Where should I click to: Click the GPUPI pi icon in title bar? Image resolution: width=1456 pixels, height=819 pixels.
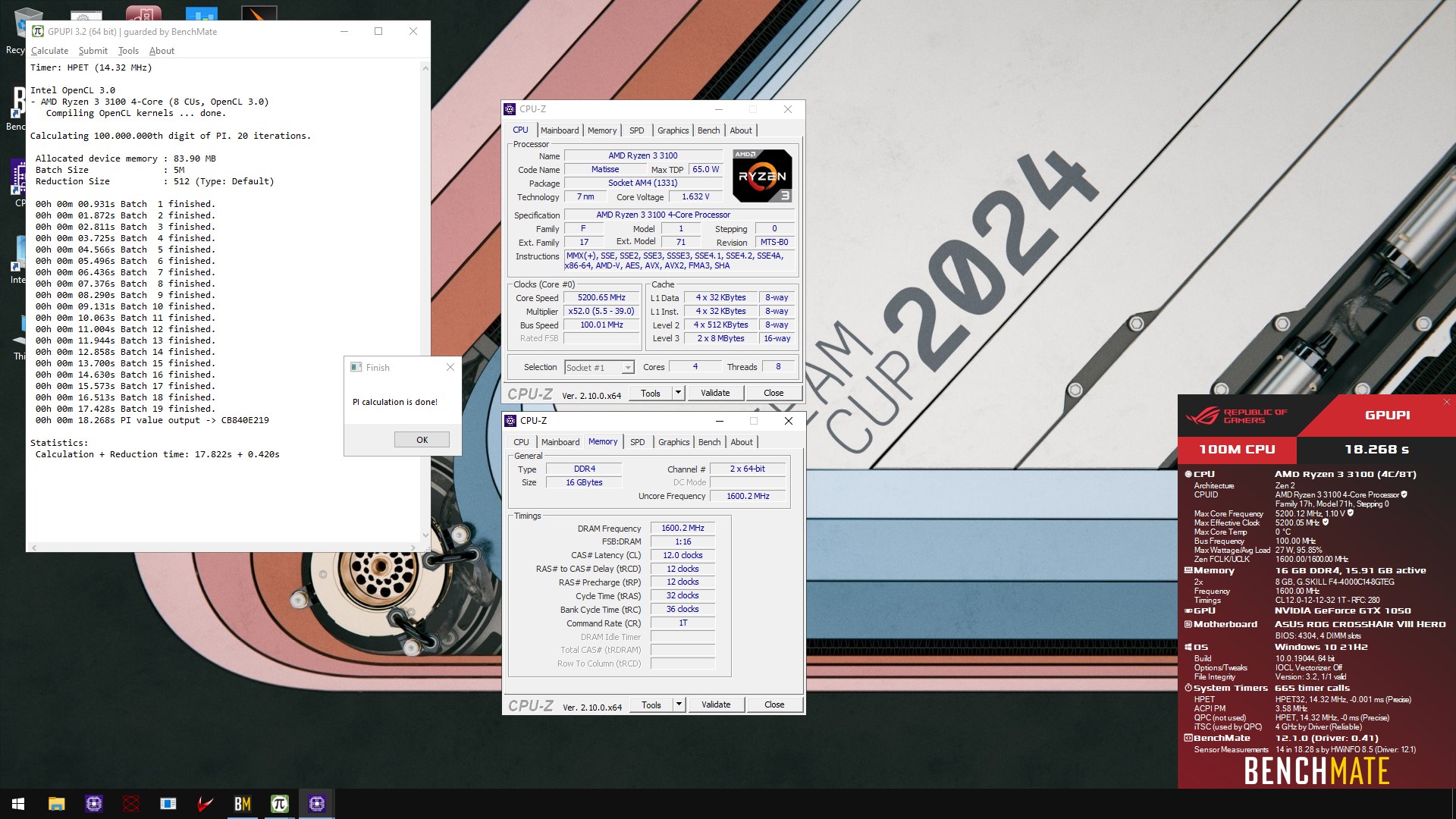point(37,31)
